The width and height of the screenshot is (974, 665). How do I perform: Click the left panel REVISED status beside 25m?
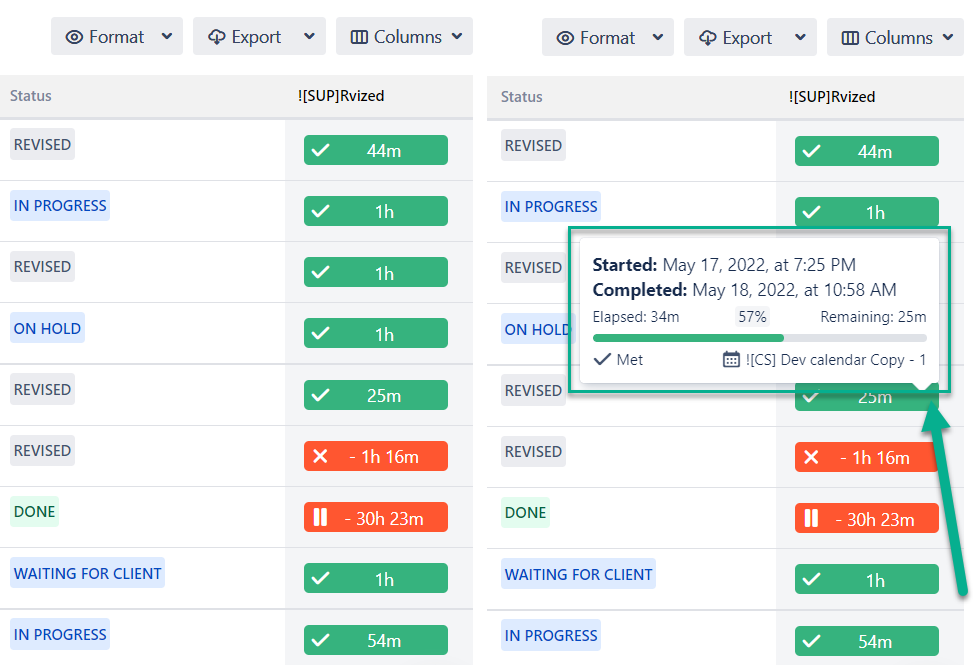pos(42,389)
